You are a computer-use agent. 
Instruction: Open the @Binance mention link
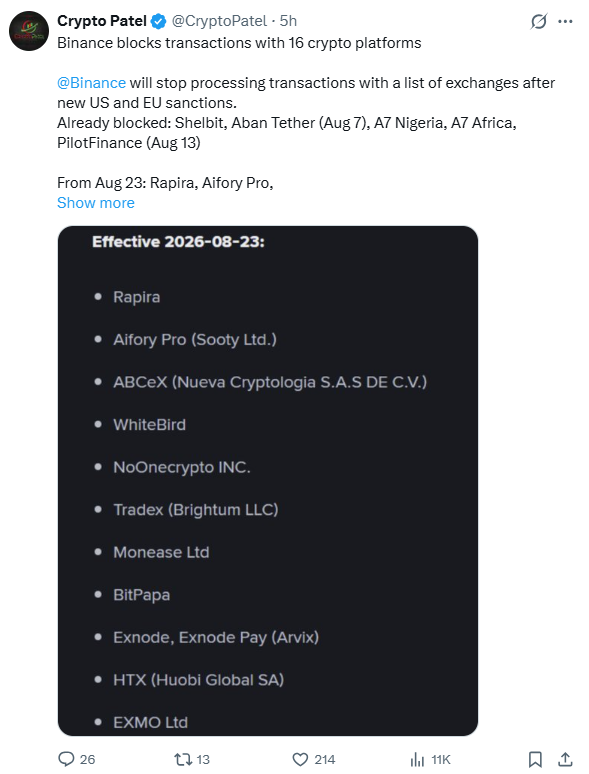[x=91, y=83]
